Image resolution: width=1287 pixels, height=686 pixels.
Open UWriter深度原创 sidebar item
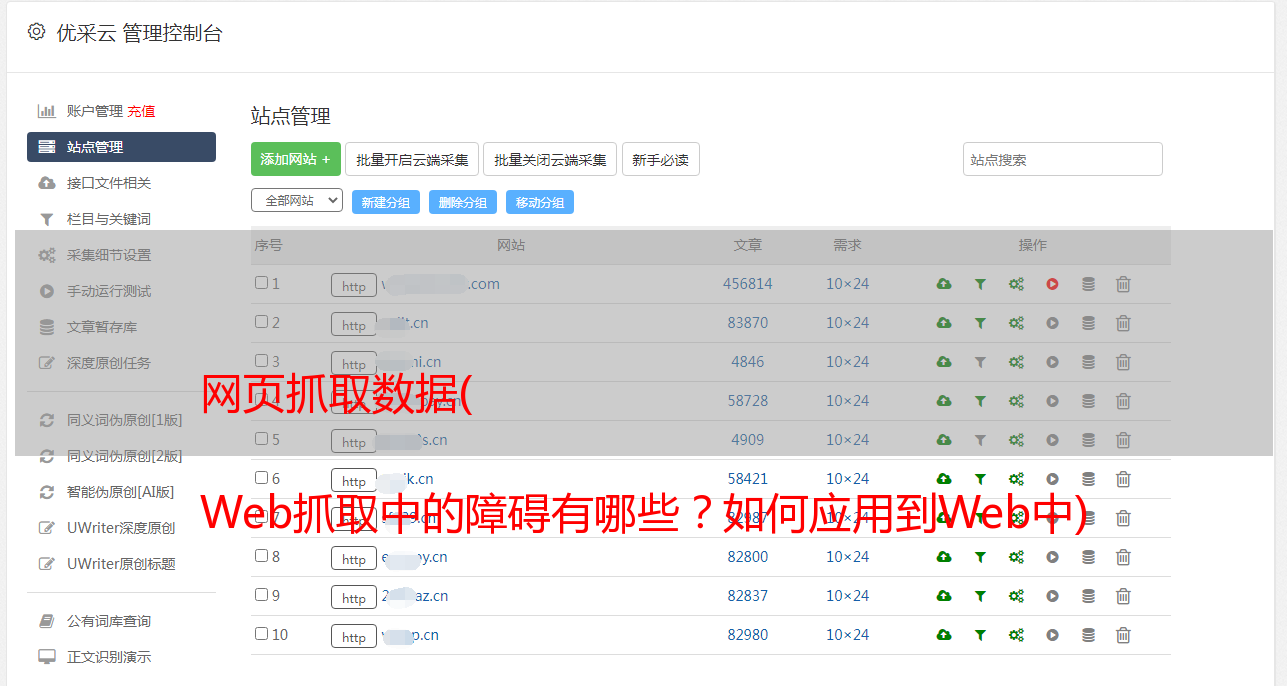[x=121, y=528]
